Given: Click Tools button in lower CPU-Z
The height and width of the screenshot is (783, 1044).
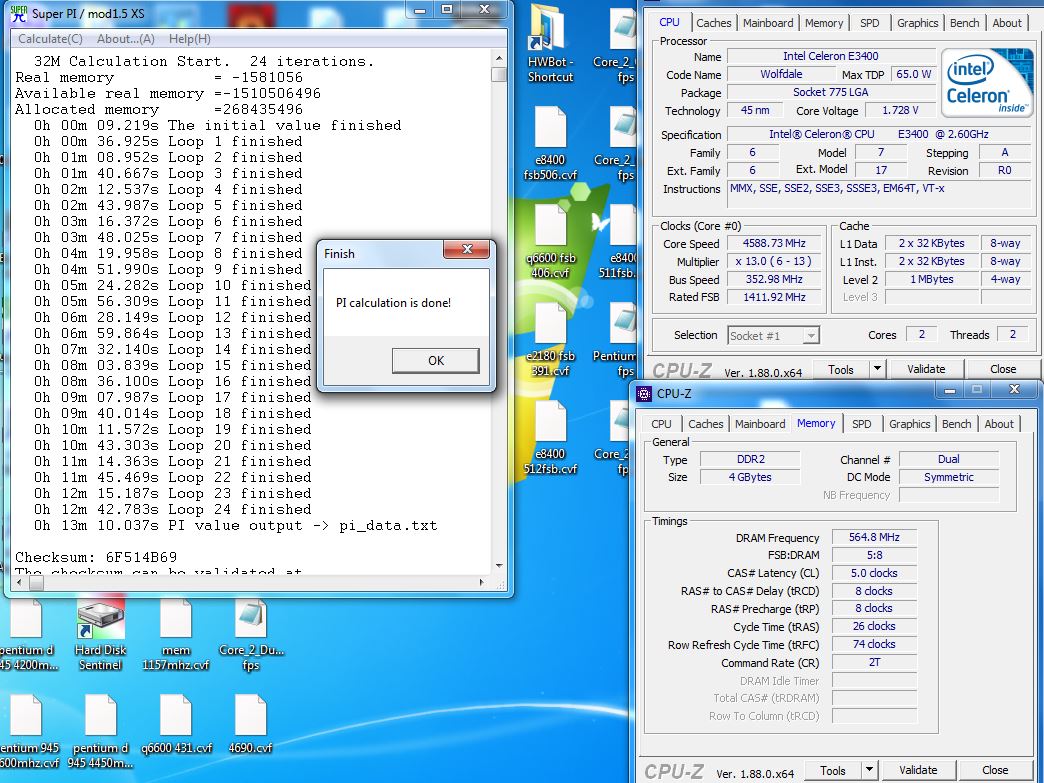Looking at the screenshot, I should pos(832,770).
